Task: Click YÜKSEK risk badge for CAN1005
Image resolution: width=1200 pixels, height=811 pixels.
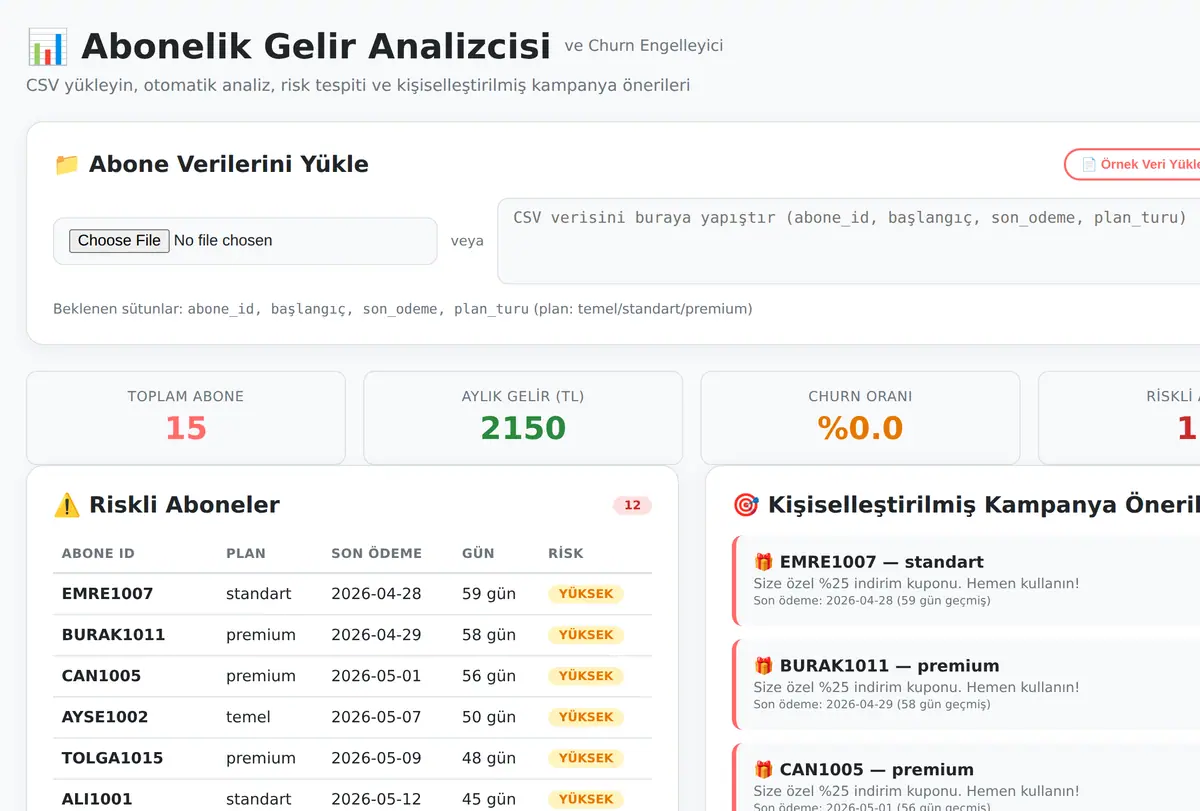Action: click(586, 676)
